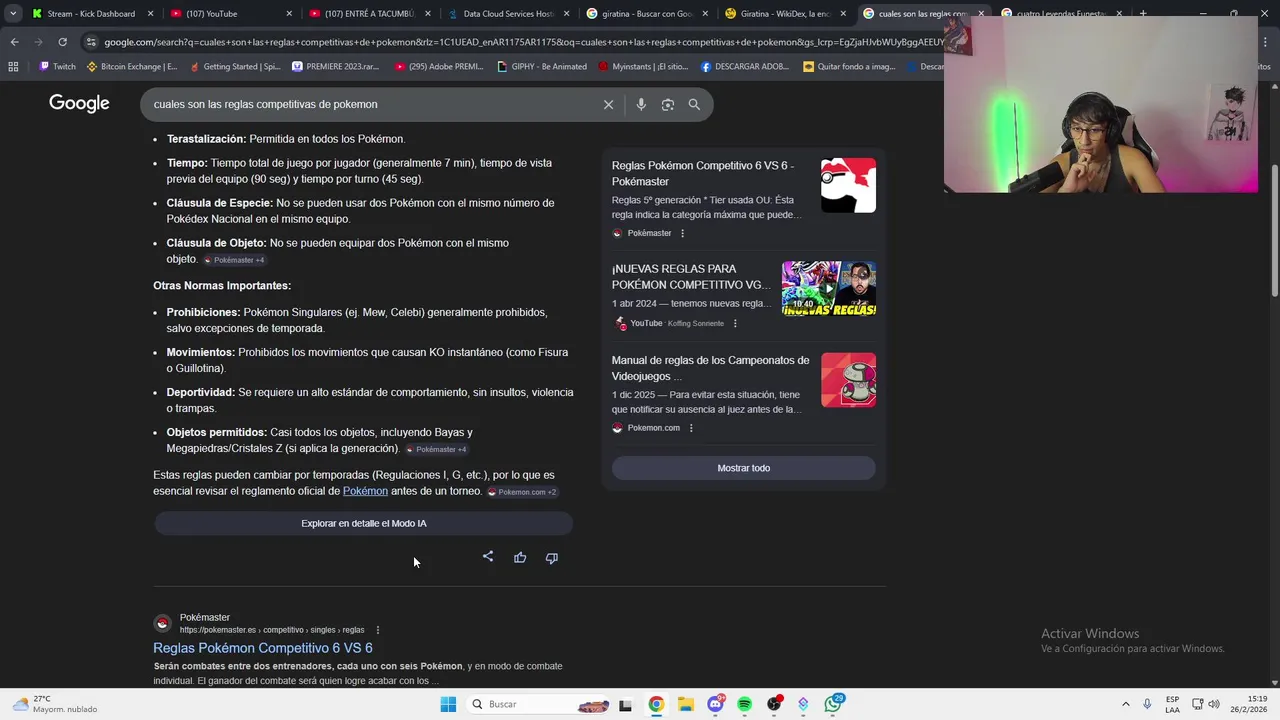Open Task View on the taskbar
The image size is (1280, 720).
(625, 704)
